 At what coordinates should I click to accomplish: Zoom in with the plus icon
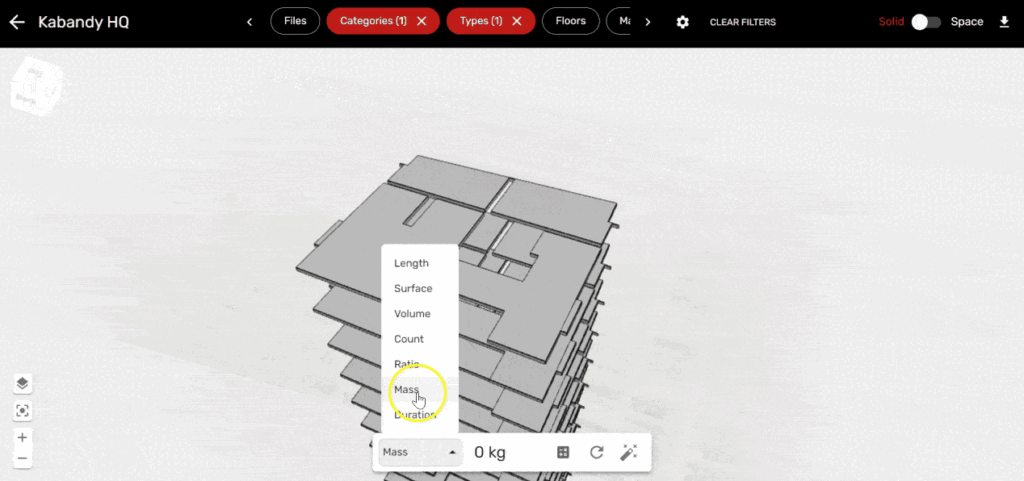pos(23,437)
